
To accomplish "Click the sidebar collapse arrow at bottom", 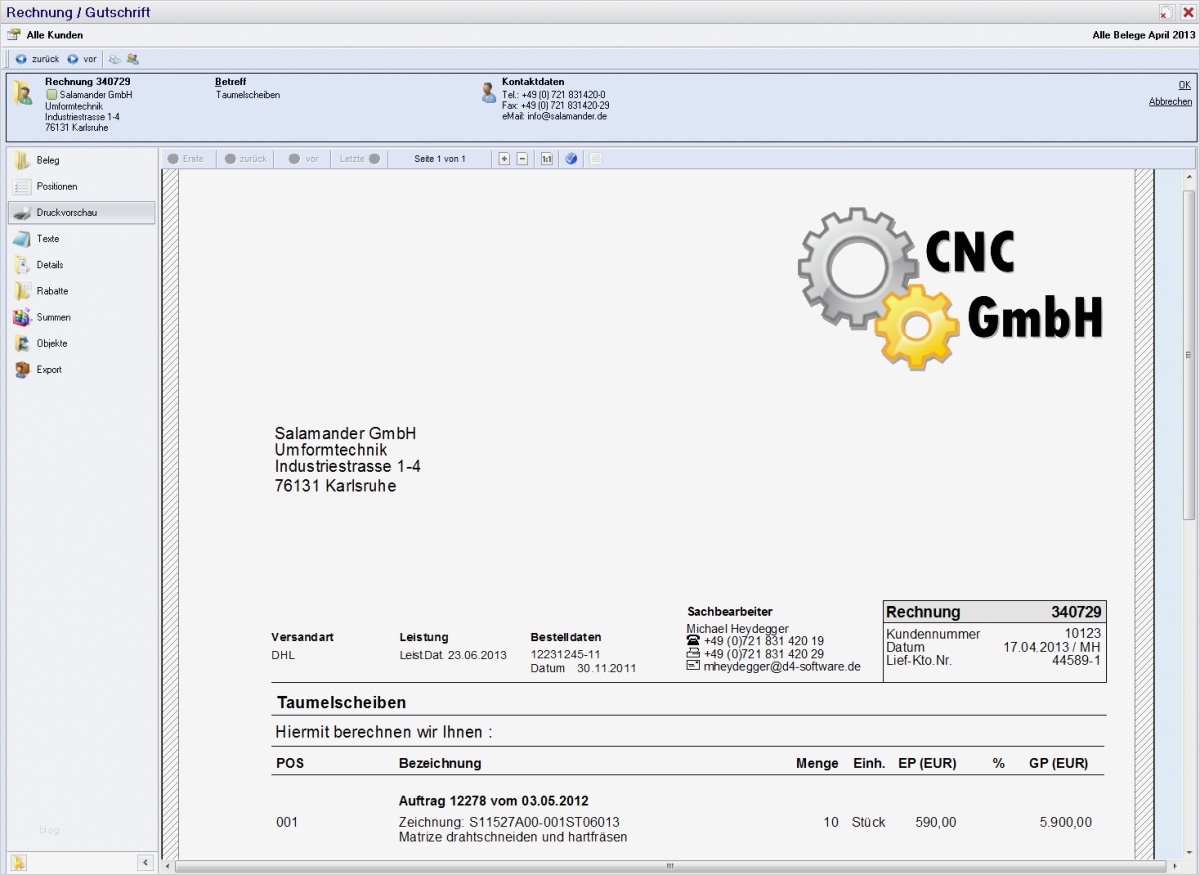I will pyautogui.click(x=145, y=862).
